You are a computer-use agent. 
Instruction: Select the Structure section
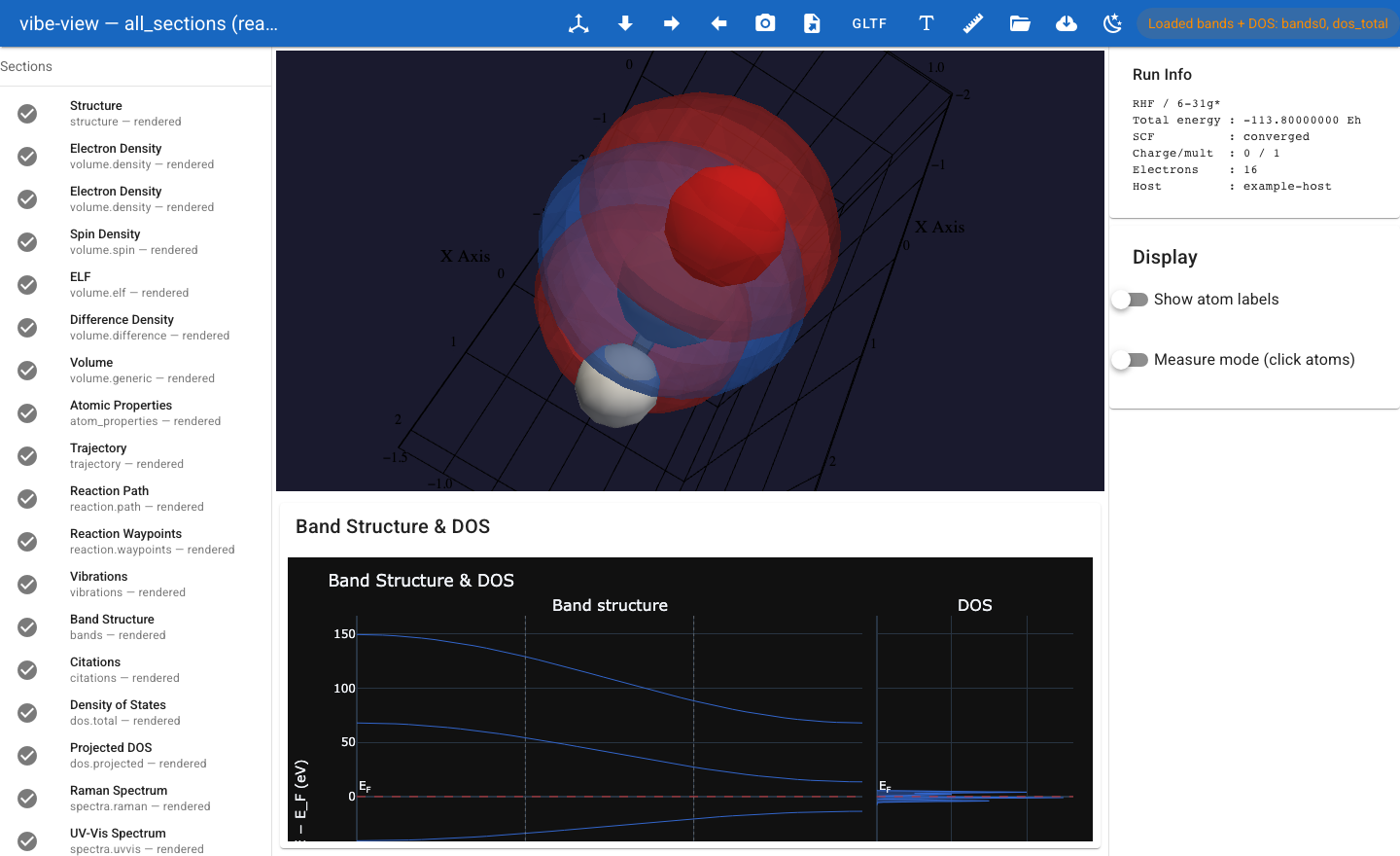(x=135, y=114)
